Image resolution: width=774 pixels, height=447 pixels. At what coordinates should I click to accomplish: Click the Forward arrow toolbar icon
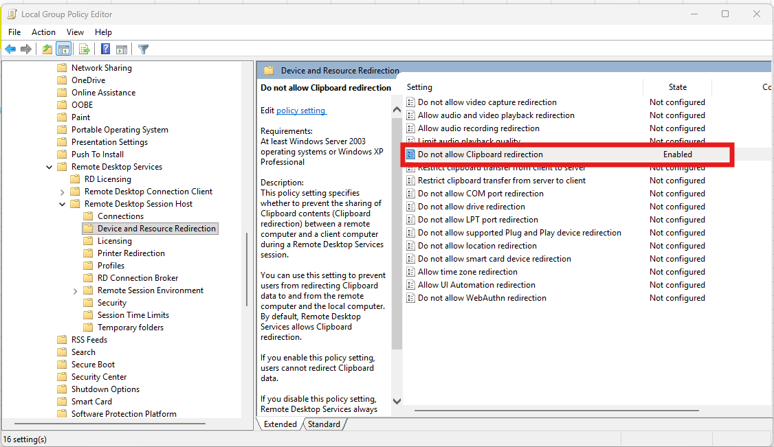coord(27,49)
